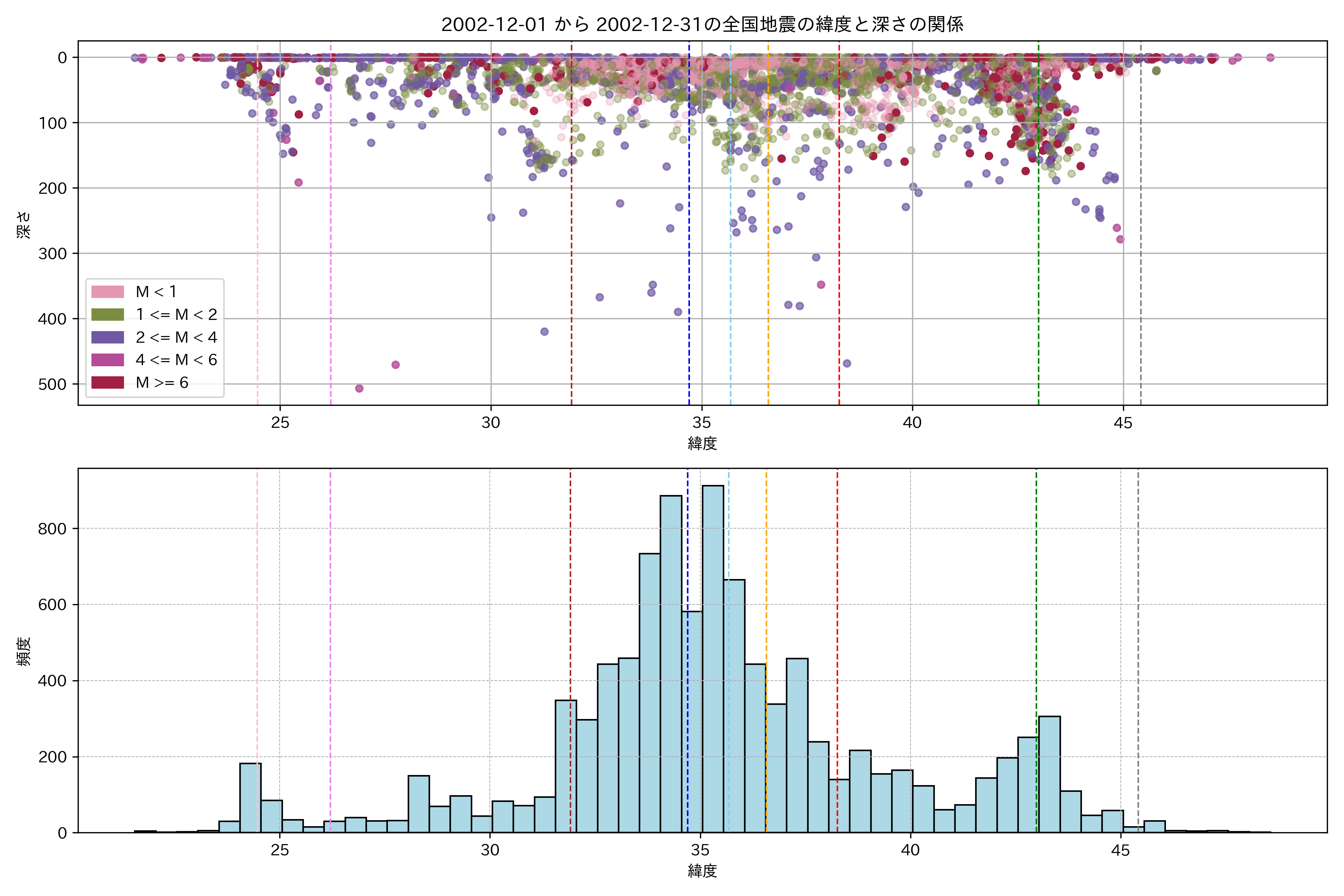Click the legend text 'M < 1'

coord(156,292)
